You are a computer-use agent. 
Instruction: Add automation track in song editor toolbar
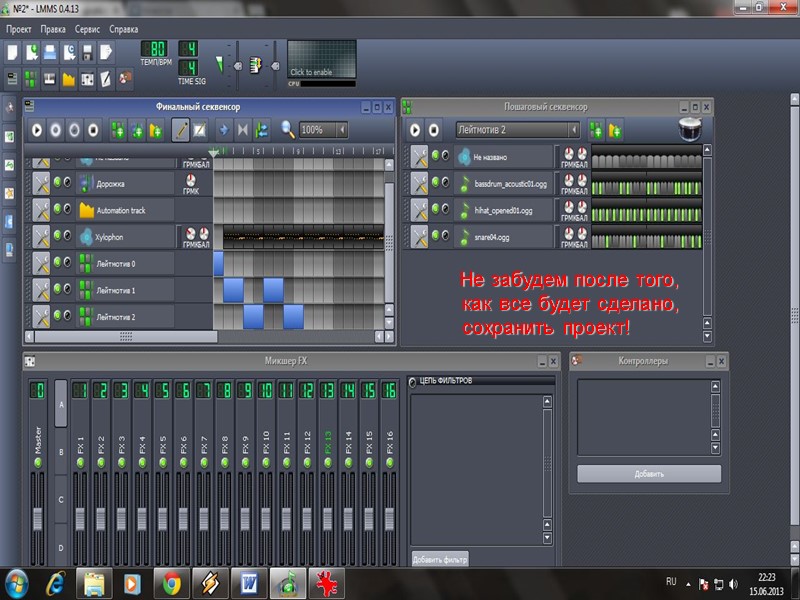[156, 131]
